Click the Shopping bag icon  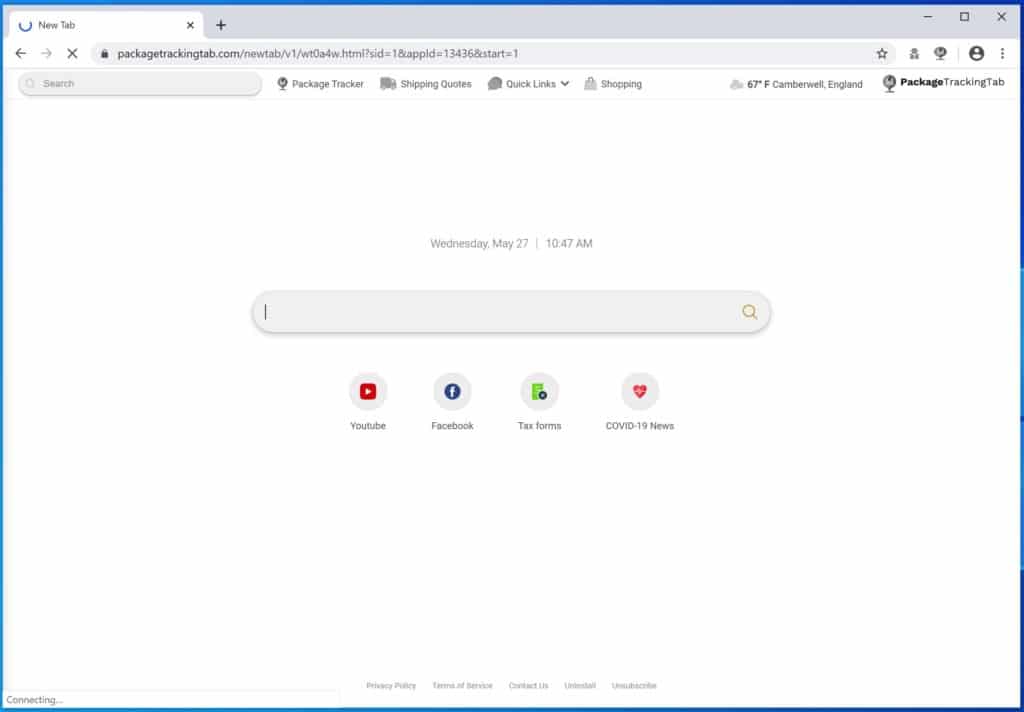(x=591, y=84)
